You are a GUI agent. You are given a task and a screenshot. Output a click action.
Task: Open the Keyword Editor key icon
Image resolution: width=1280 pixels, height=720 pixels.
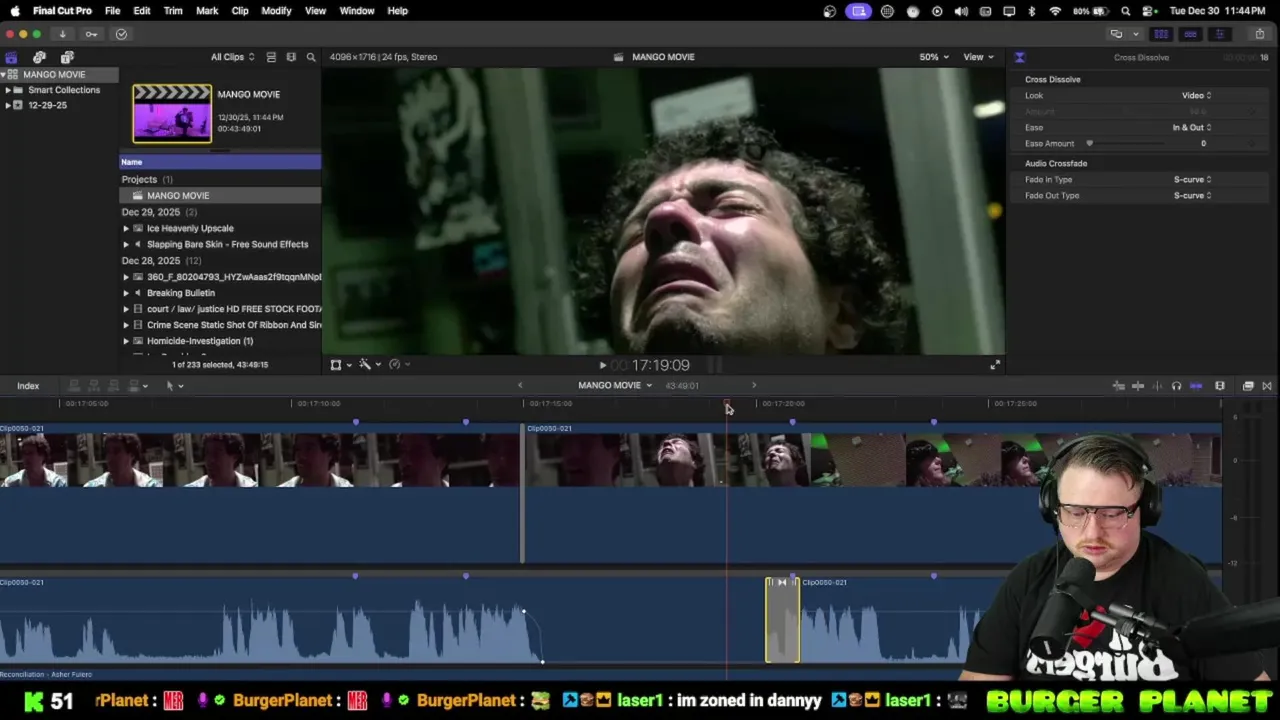point(91,34)
